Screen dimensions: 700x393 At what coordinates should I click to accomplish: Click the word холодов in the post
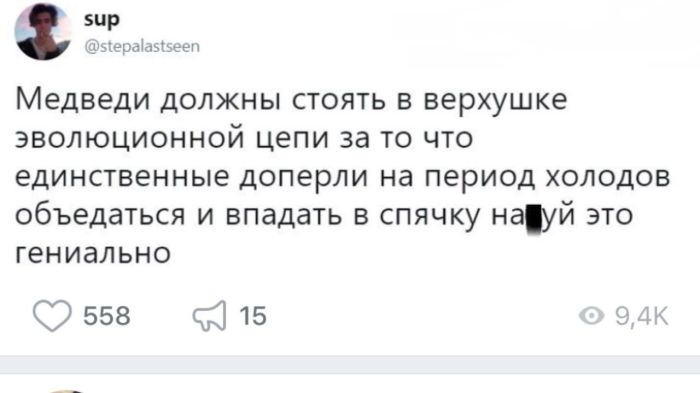point(608,177)
